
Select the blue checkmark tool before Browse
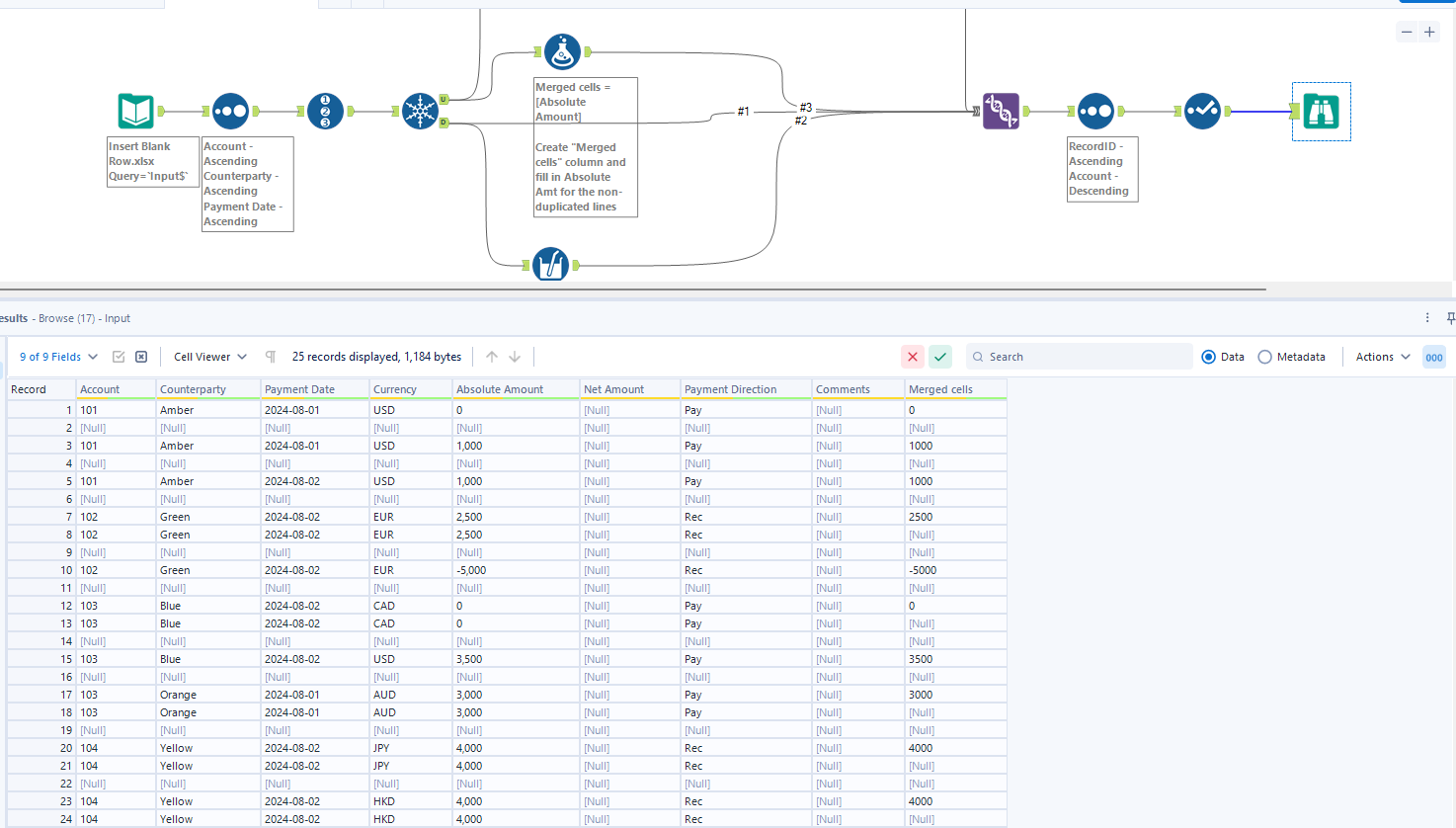[x=1202, y=112]
